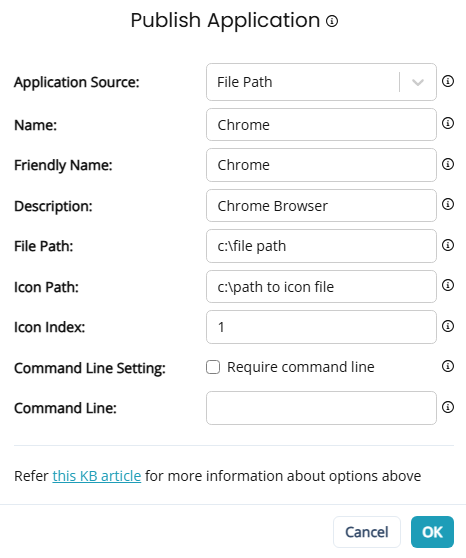The image size is (466, 558).
Task: Expand Application Source dropdown chevron
Action: pos(418,82)
